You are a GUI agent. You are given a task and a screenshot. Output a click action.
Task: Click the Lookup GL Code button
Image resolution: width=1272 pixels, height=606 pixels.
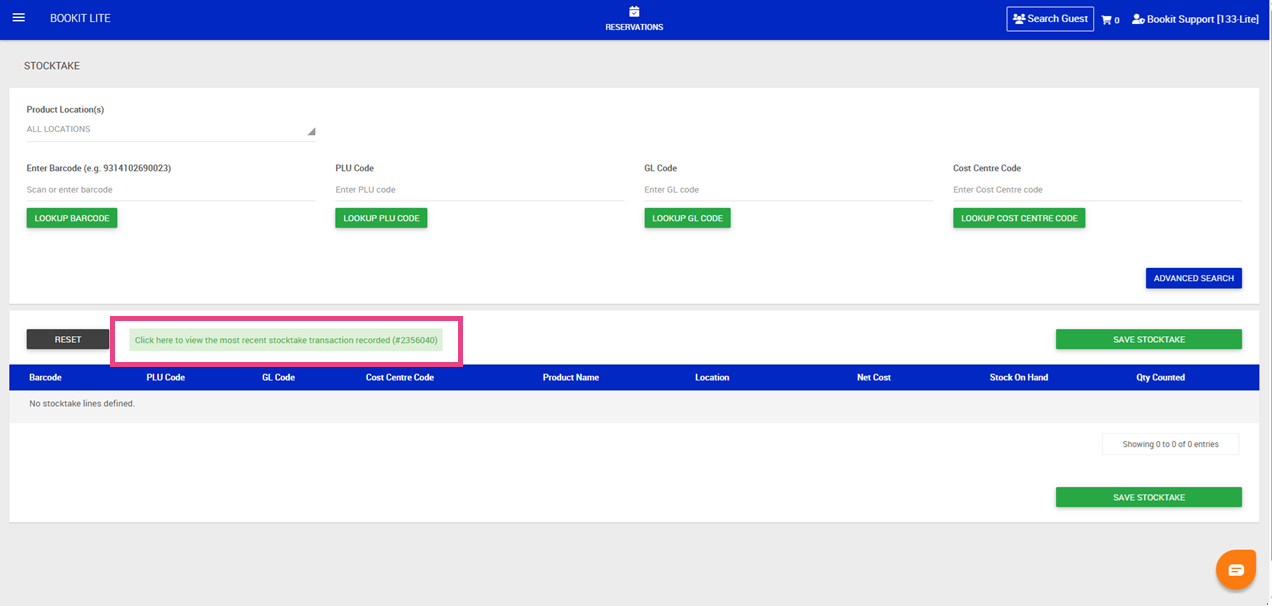point(687,218)
